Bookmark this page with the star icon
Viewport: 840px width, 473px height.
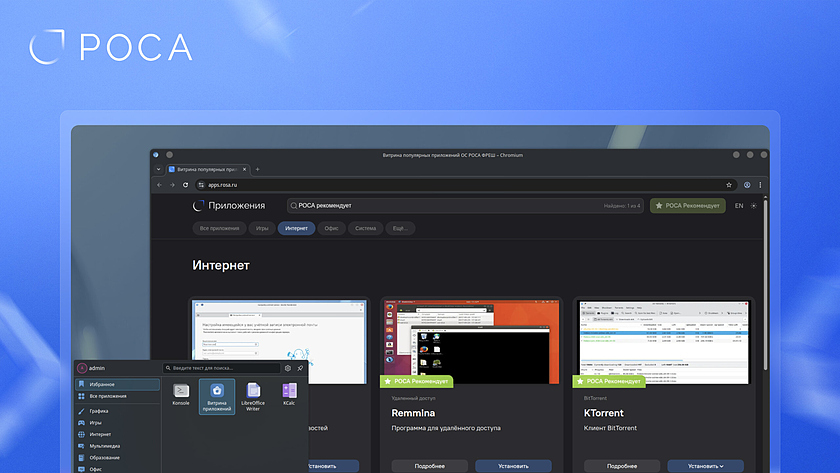click(729, 185)
